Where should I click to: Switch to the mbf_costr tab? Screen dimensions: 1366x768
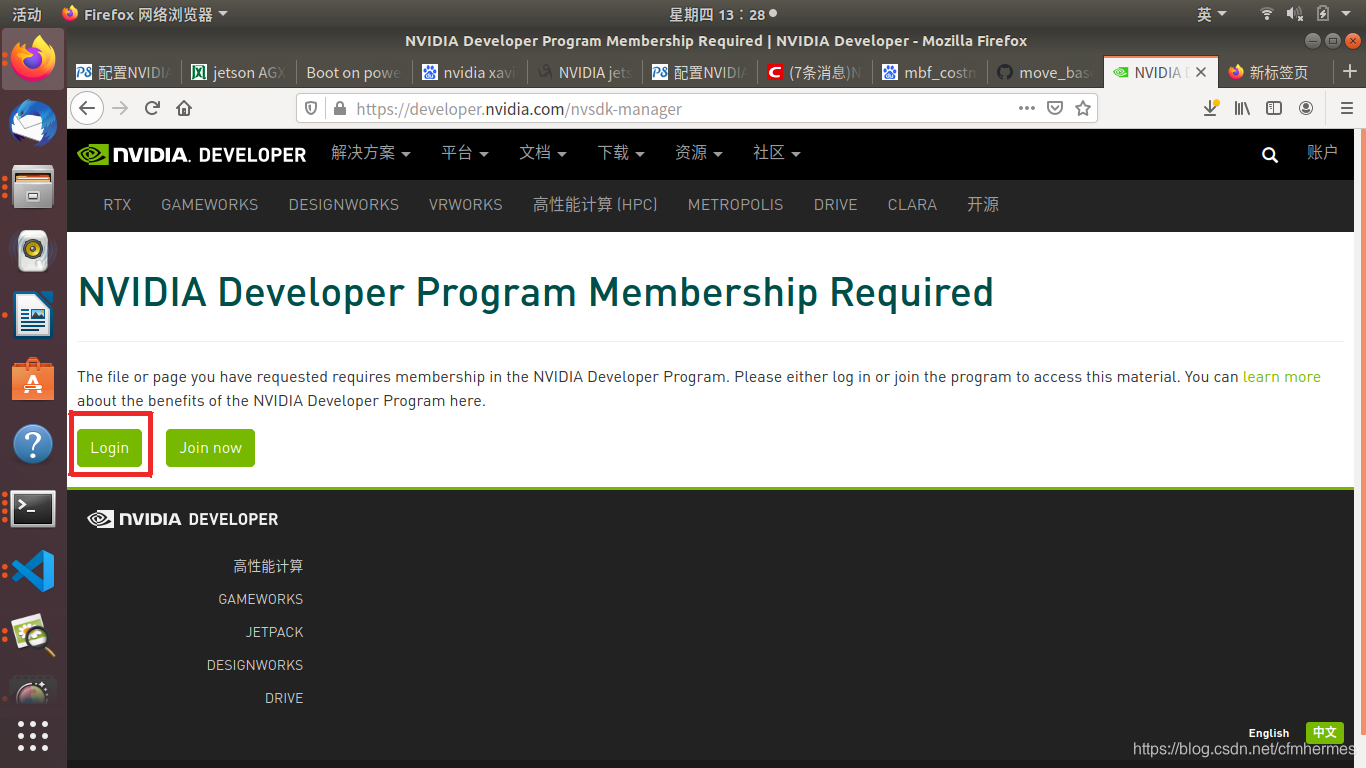pyautogui.click(x=929, y=72)
